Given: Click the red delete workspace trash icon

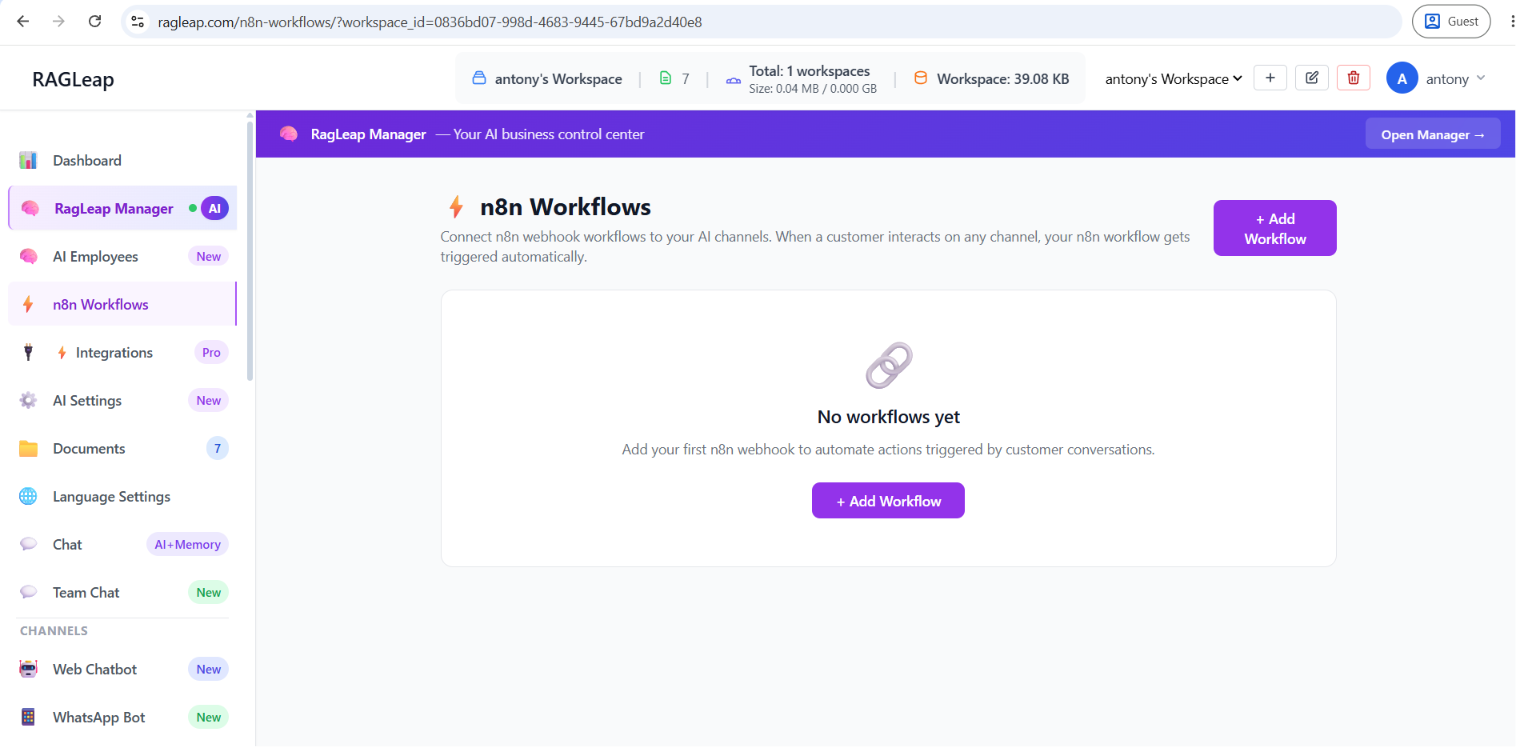Looking at the screenshot, I should (1354, 78).
